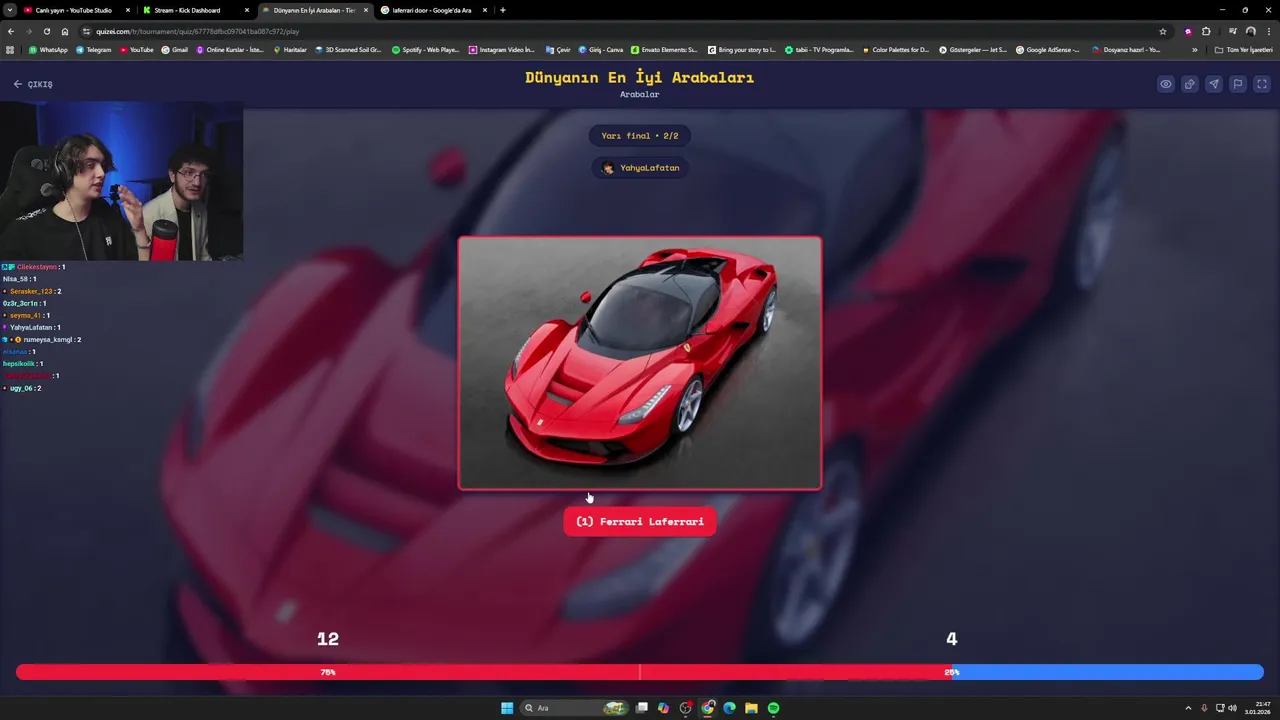The image size is (1280, 720).
Task: Open File Explorer from the taskbar
Action: pyautogui.click(x=751, y=708)
